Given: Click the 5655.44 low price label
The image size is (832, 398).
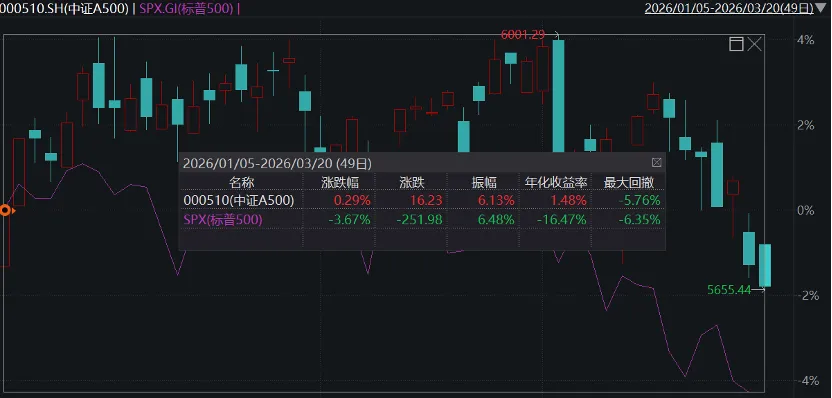Looking at the screenshot, I should point(729,289).
